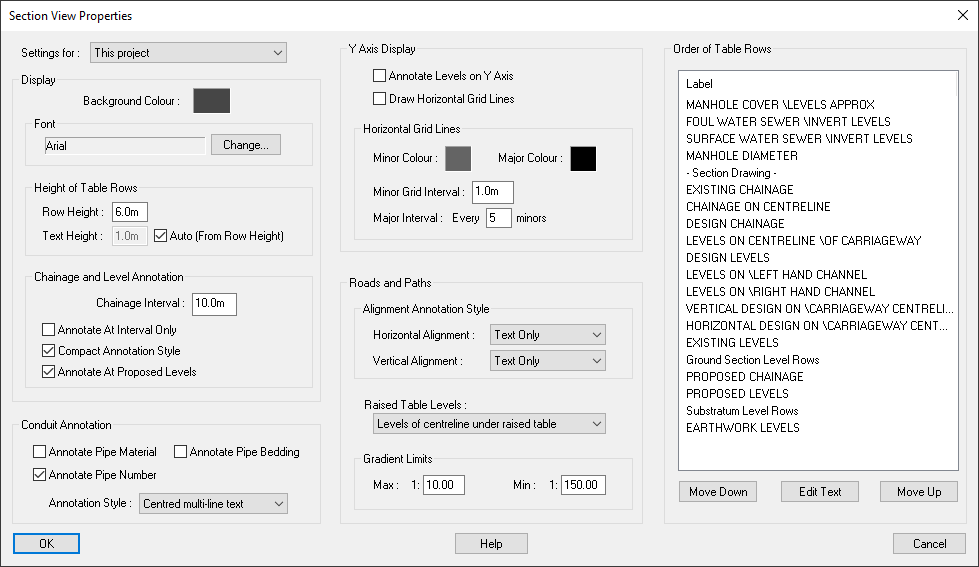Open conduit Annotation Style dropdown
979x567 pixels.
click(x=213, y=504)
